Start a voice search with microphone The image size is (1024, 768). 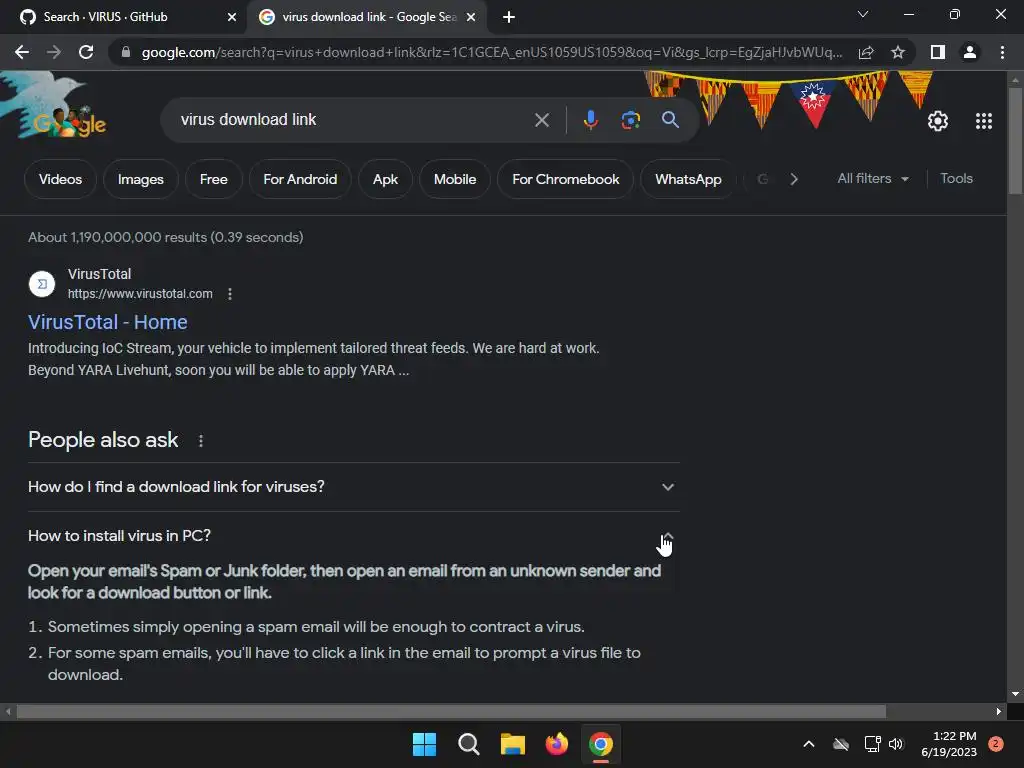click(590, 120)
